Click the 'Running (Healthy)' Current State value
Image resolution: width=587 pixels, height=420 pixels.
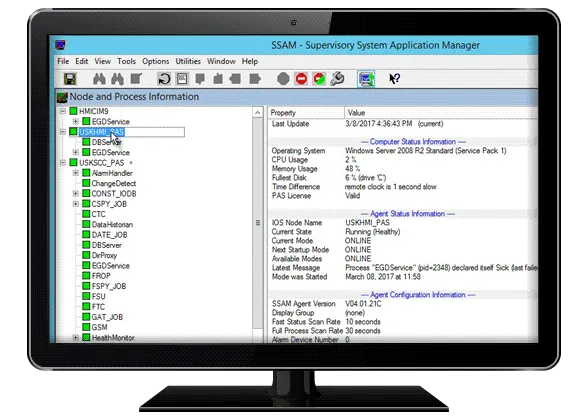[x=372, y=232]
